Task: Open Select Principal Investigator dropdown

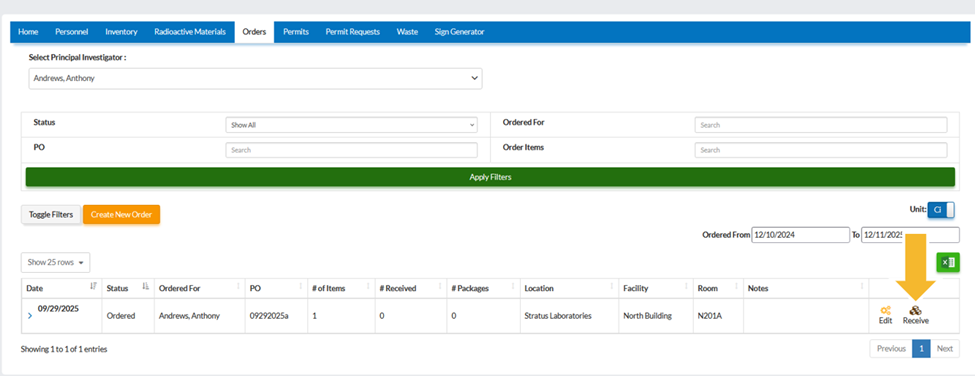Action: coord(255,79)
